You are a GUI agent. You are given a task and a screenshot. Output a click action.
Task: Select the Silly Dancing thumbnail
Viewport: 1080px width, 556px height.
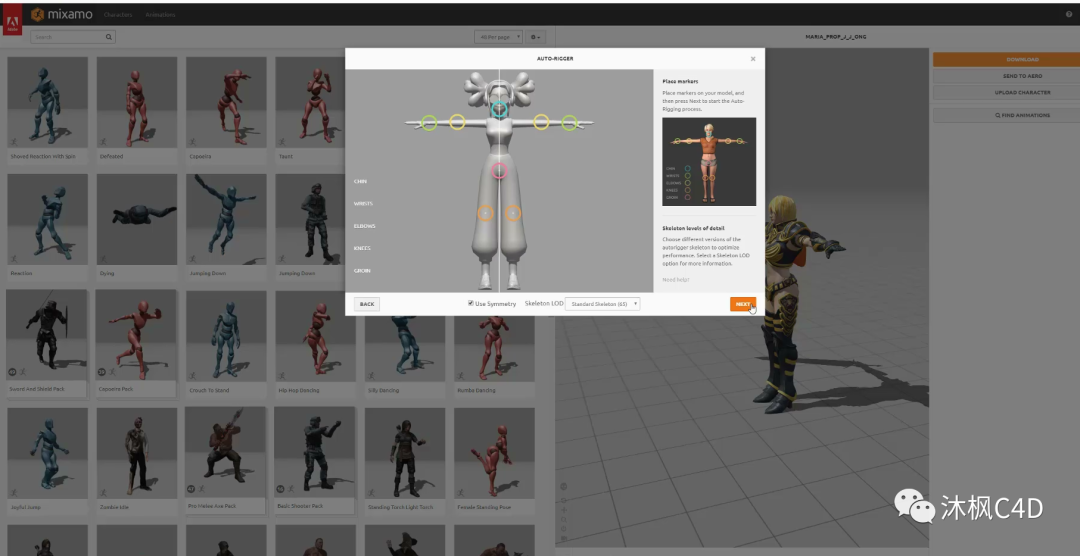[x=405, y=348]
